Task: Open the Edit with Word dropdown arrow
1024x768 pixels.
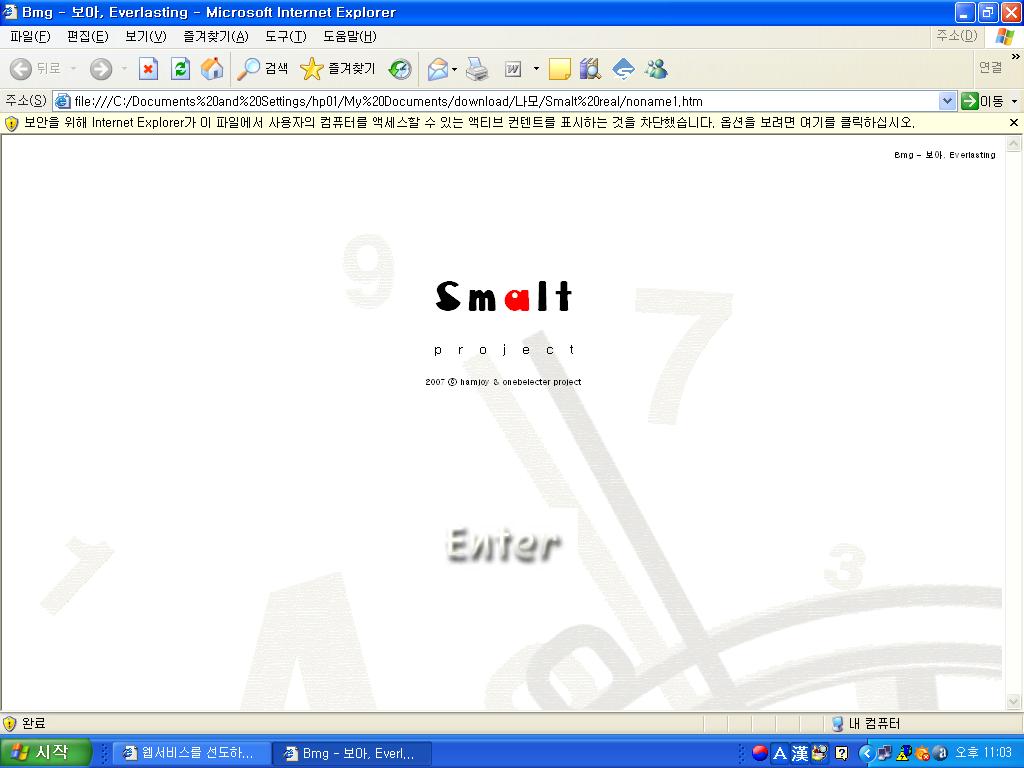Action: coord(536,69)
